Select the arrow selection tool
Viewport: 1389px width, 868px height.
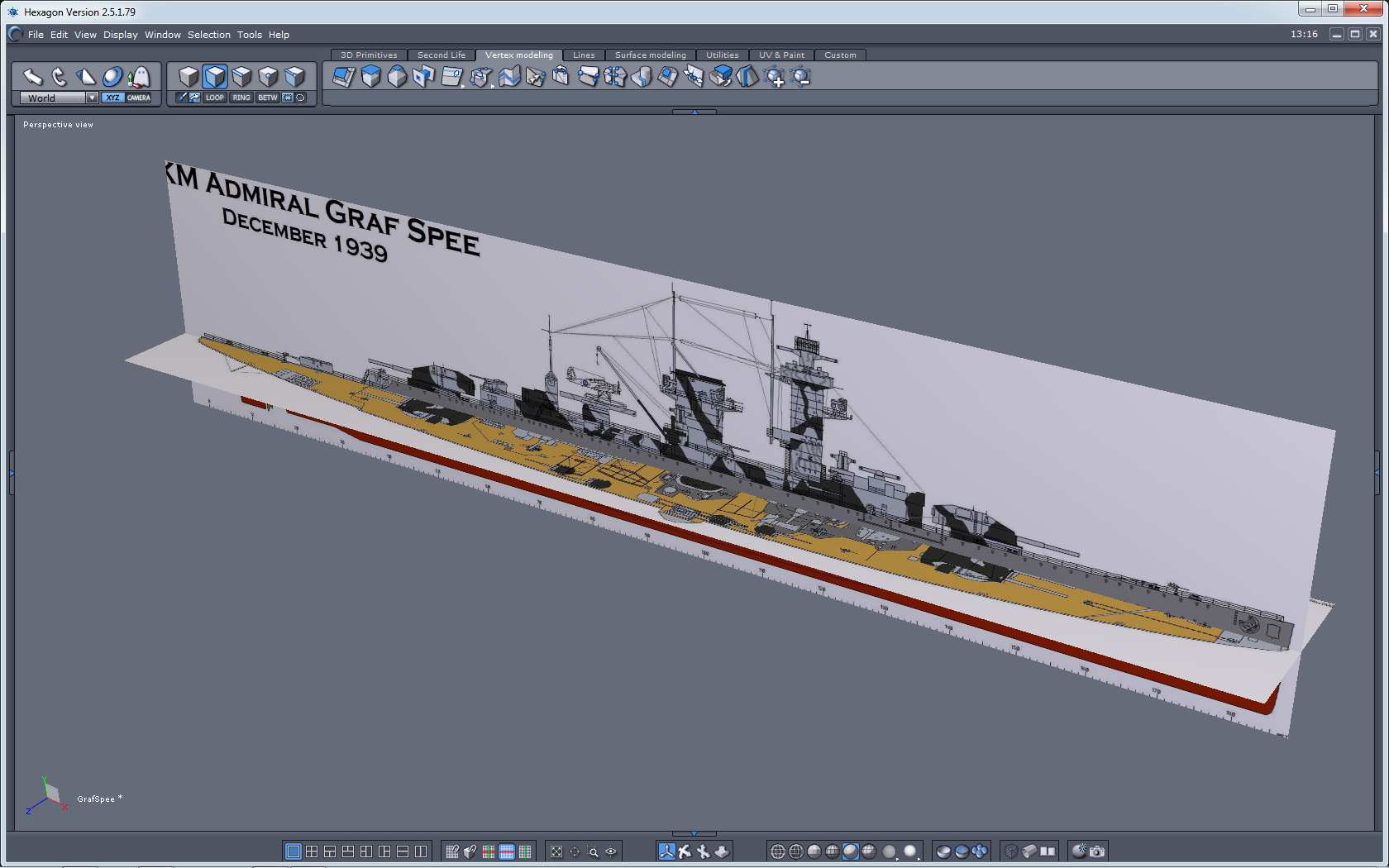(x=32, y=77)
